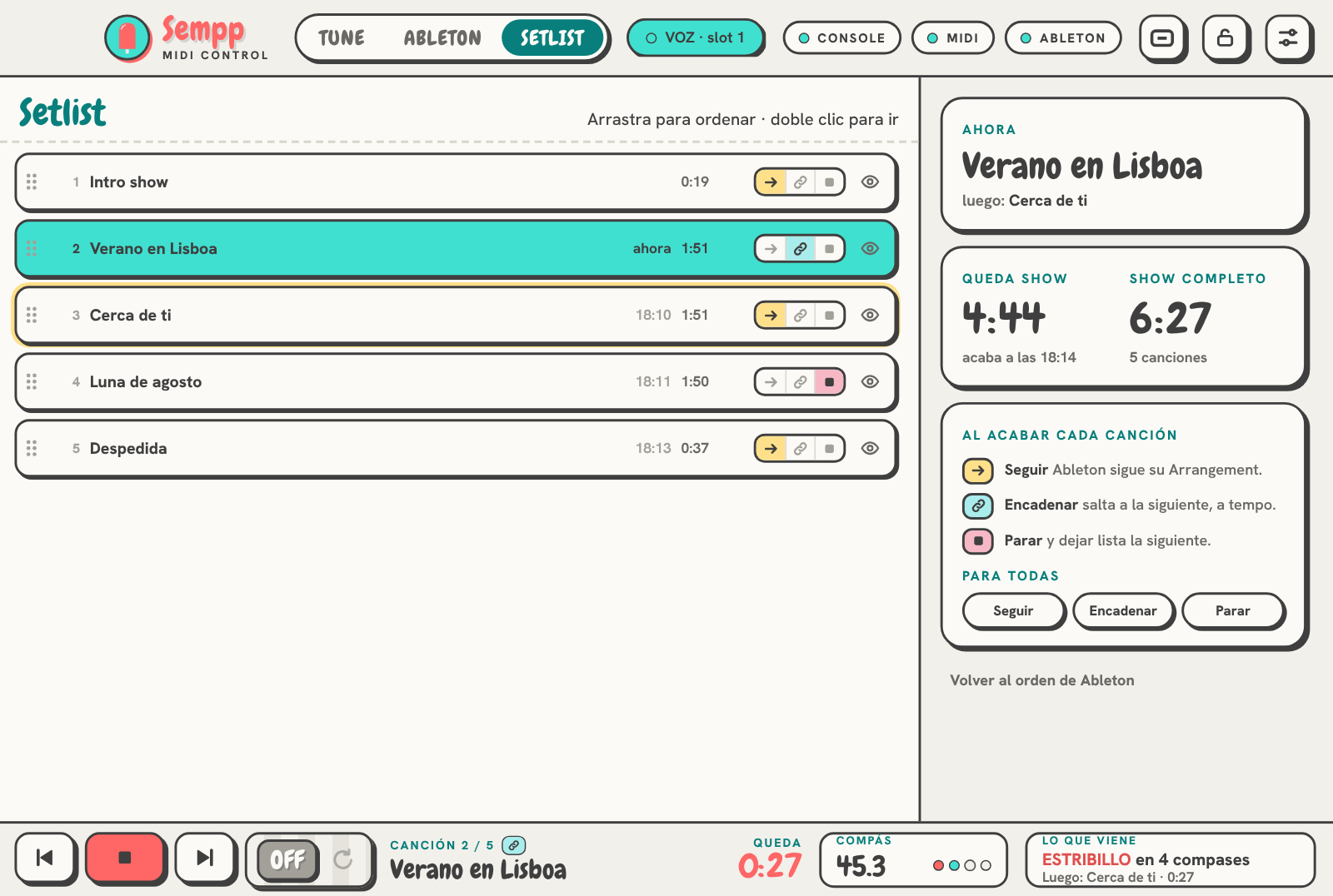Set Intro show to chain (link icon)
Image resolution: width=1333 pixels, height=896 pixels.
click(800, 182)
